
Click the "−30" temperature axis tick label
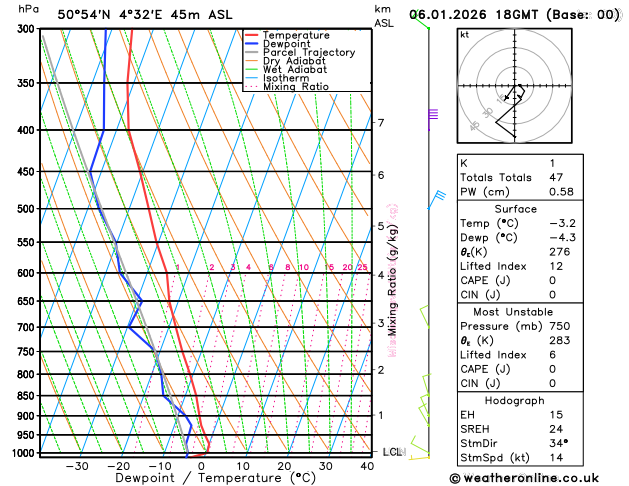click(77, 466)
